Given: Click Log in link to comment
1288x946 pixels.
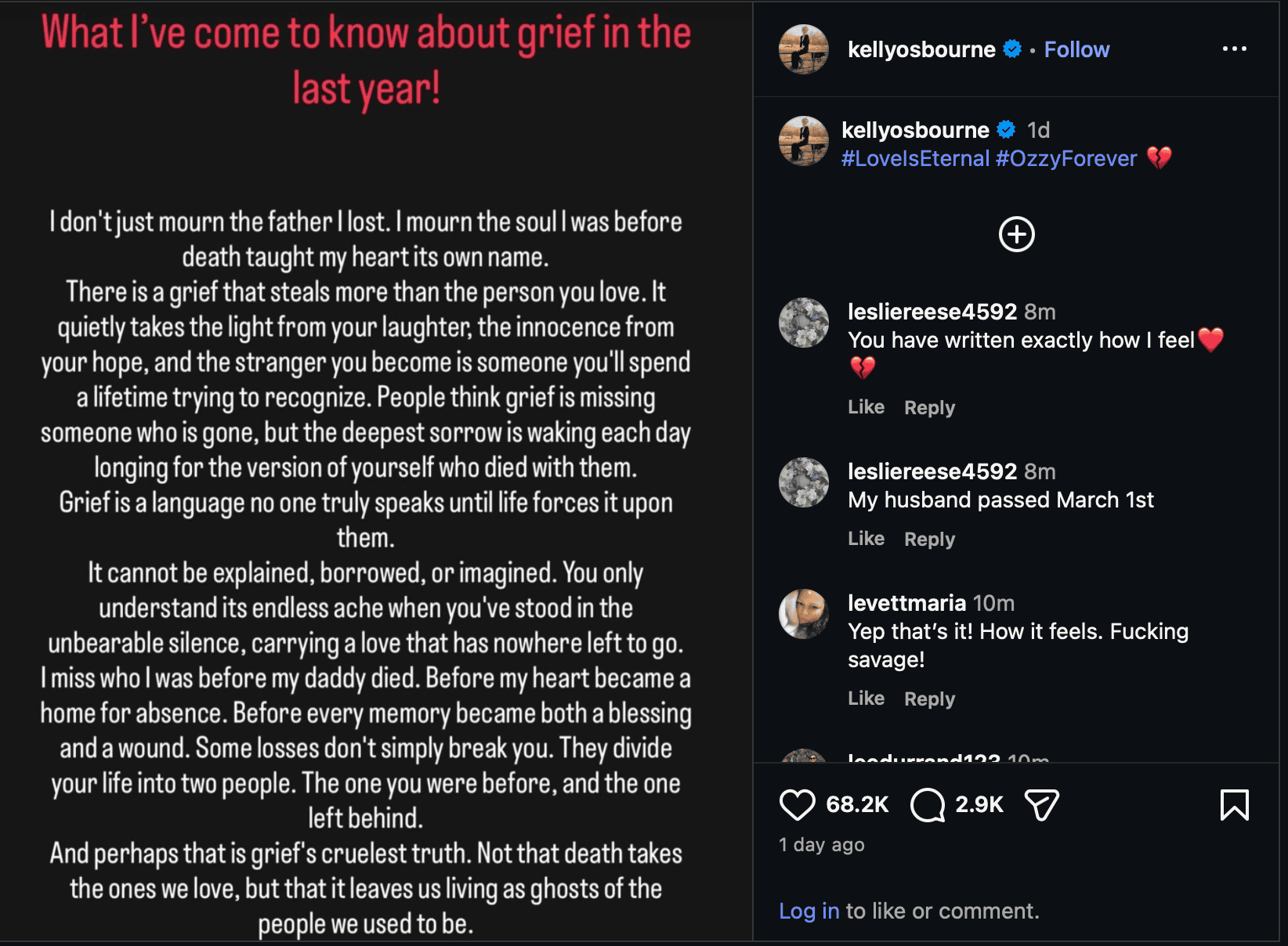Looking at the screenshot, I should pyautogui.click(x=809, y=911).
